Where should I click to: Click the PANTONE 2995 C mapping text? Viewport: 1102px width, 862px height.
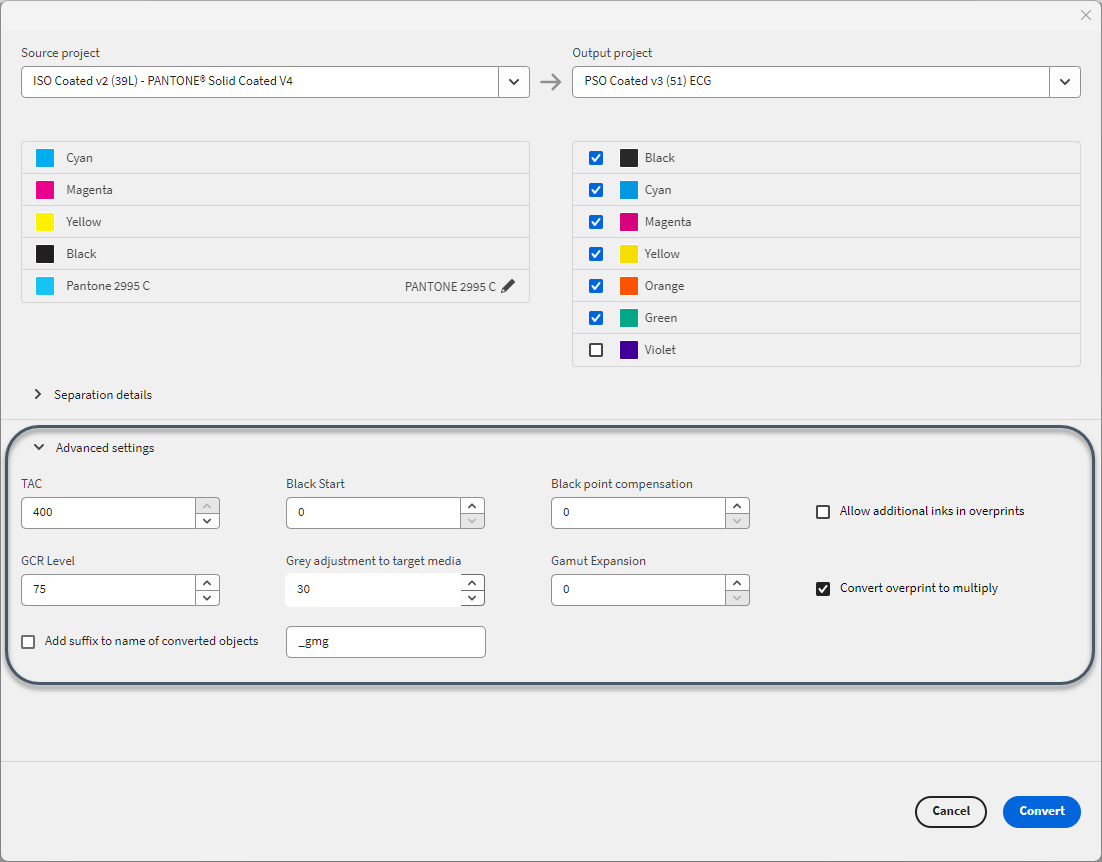[x=450, y=287]
